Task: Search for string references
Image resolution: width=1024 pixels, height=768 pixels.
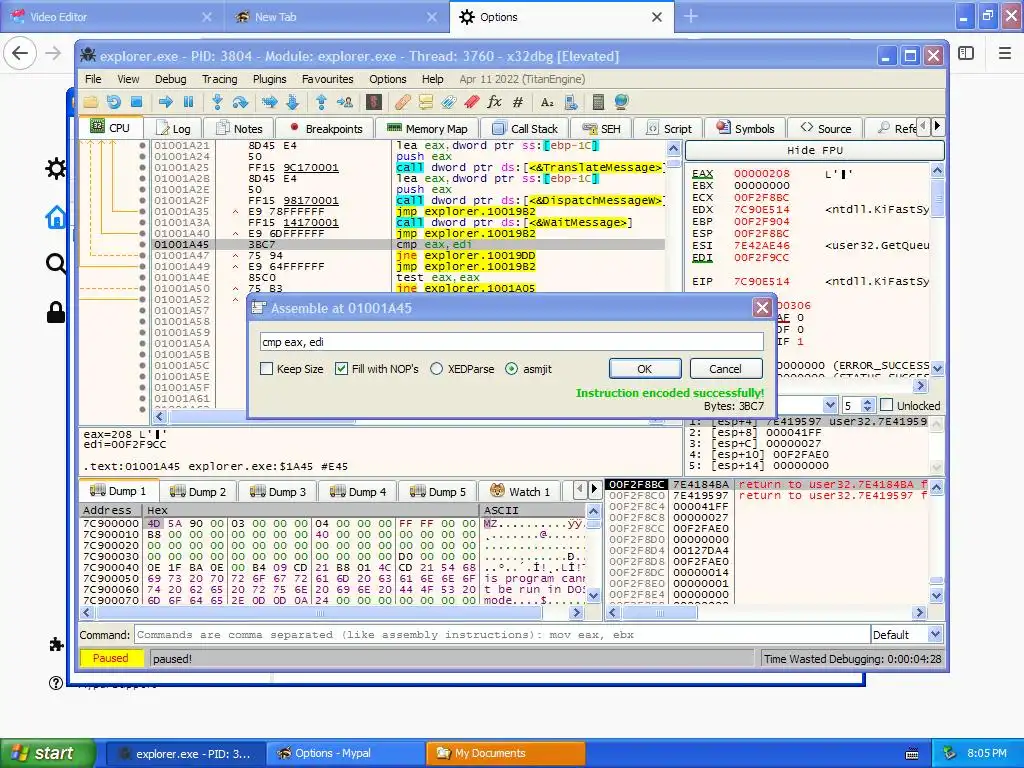Action: (x=547, y=102)
